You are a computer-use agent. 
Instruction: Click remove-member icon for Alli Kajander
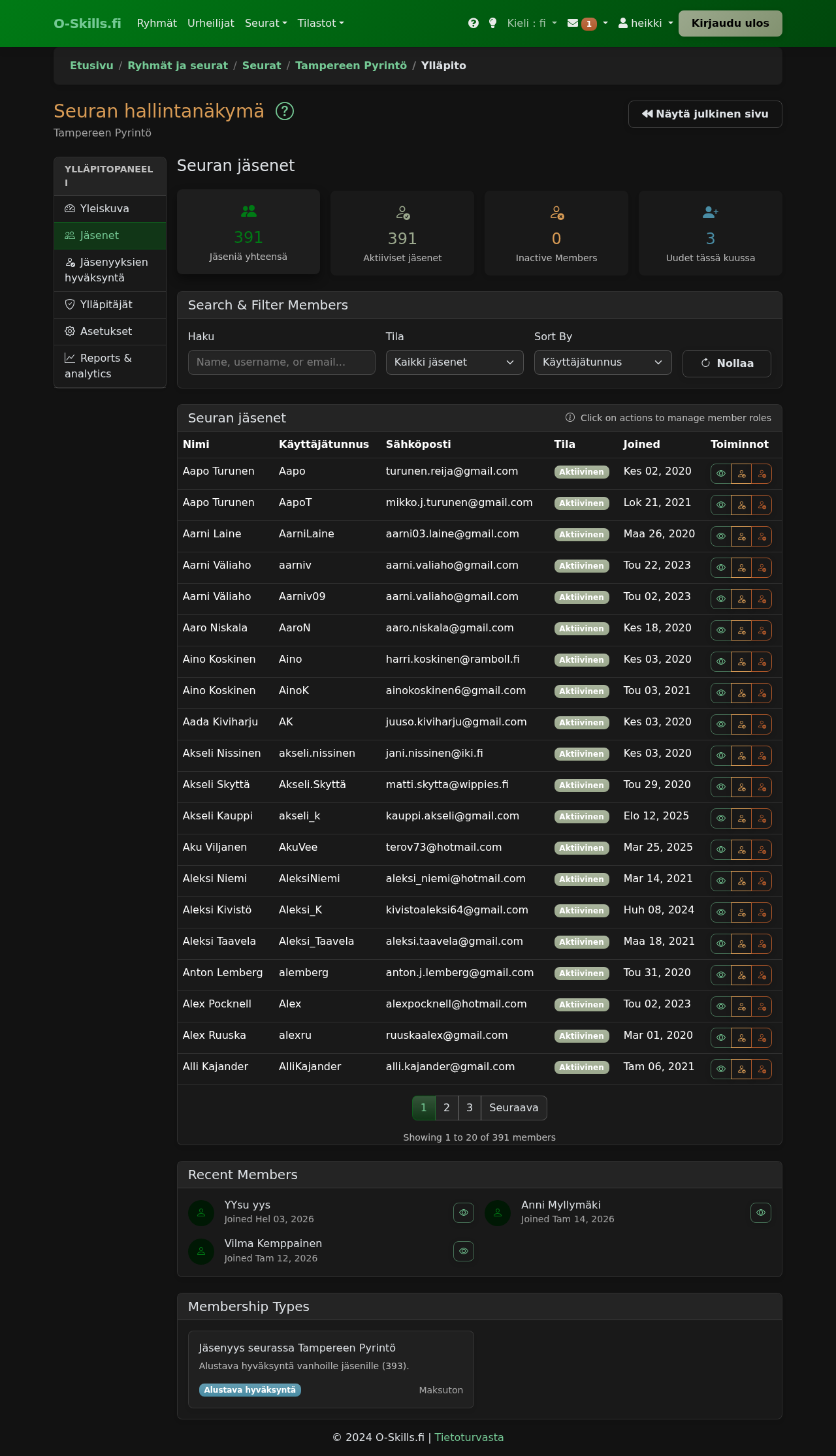pos(762,1069)
